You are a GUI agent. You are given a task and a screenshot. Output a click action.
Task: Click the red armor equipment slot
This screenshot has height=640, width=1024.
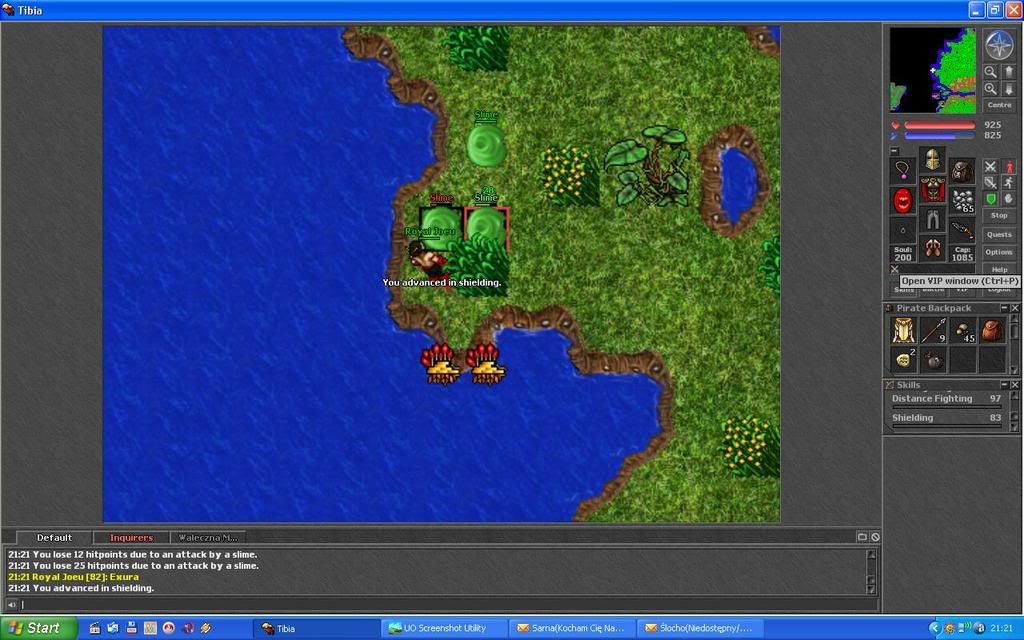click(x=933, y=189)
